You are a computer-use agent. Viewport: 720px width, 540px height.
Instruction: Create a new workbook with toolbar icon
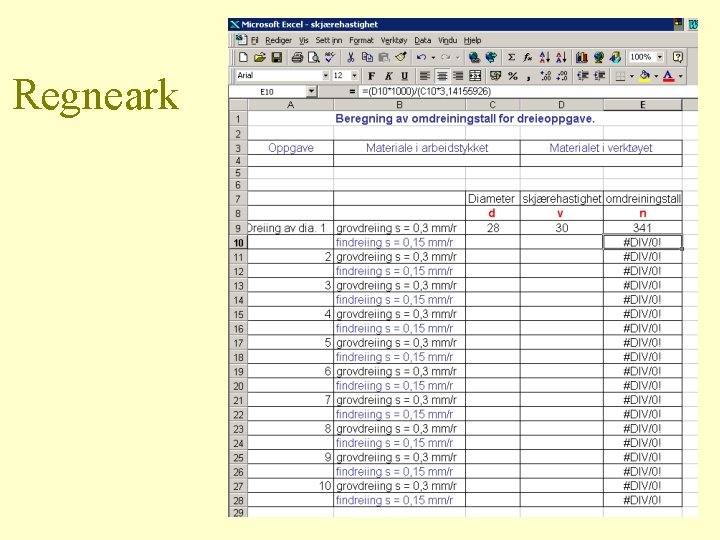pos(243,57)
